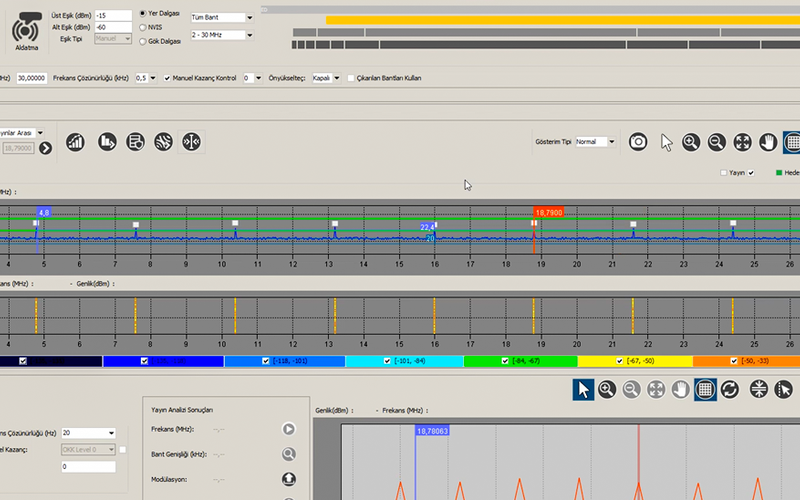Toggle the [-84, -67] level range checkbox
Image resolution: width=800 pixels, height=500 pixels.
click(505, 361)
